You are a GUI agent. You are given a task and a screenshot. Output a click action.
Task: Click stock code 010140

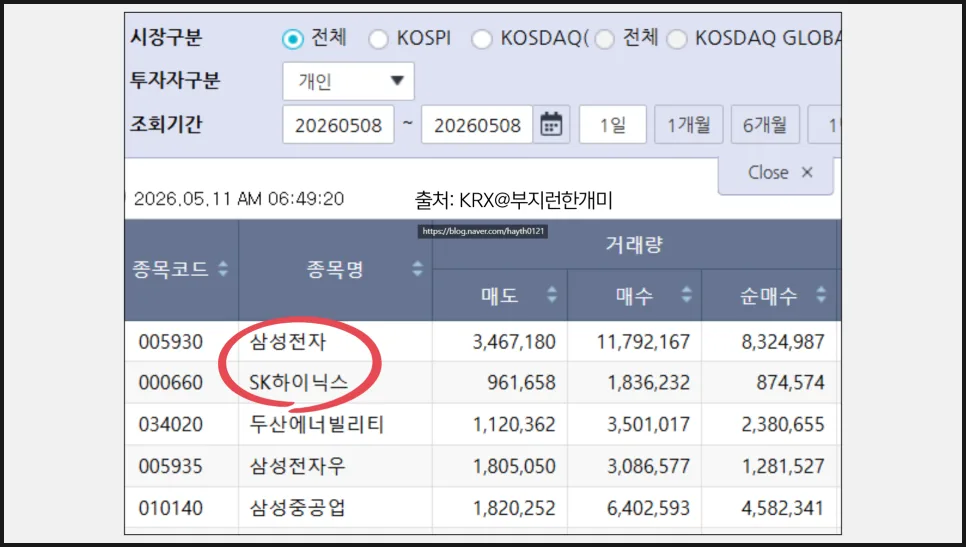pyautogui.click(x=171, y=508)
